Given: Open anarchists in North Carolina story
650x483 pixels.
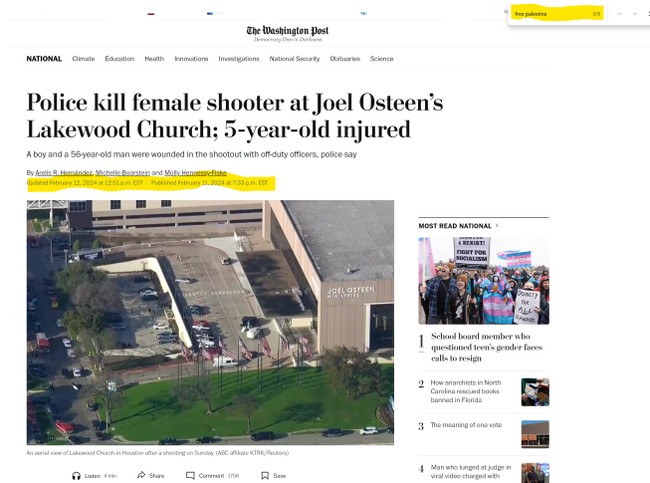Looking at the screenshot, I should click(x=466, y=391).
